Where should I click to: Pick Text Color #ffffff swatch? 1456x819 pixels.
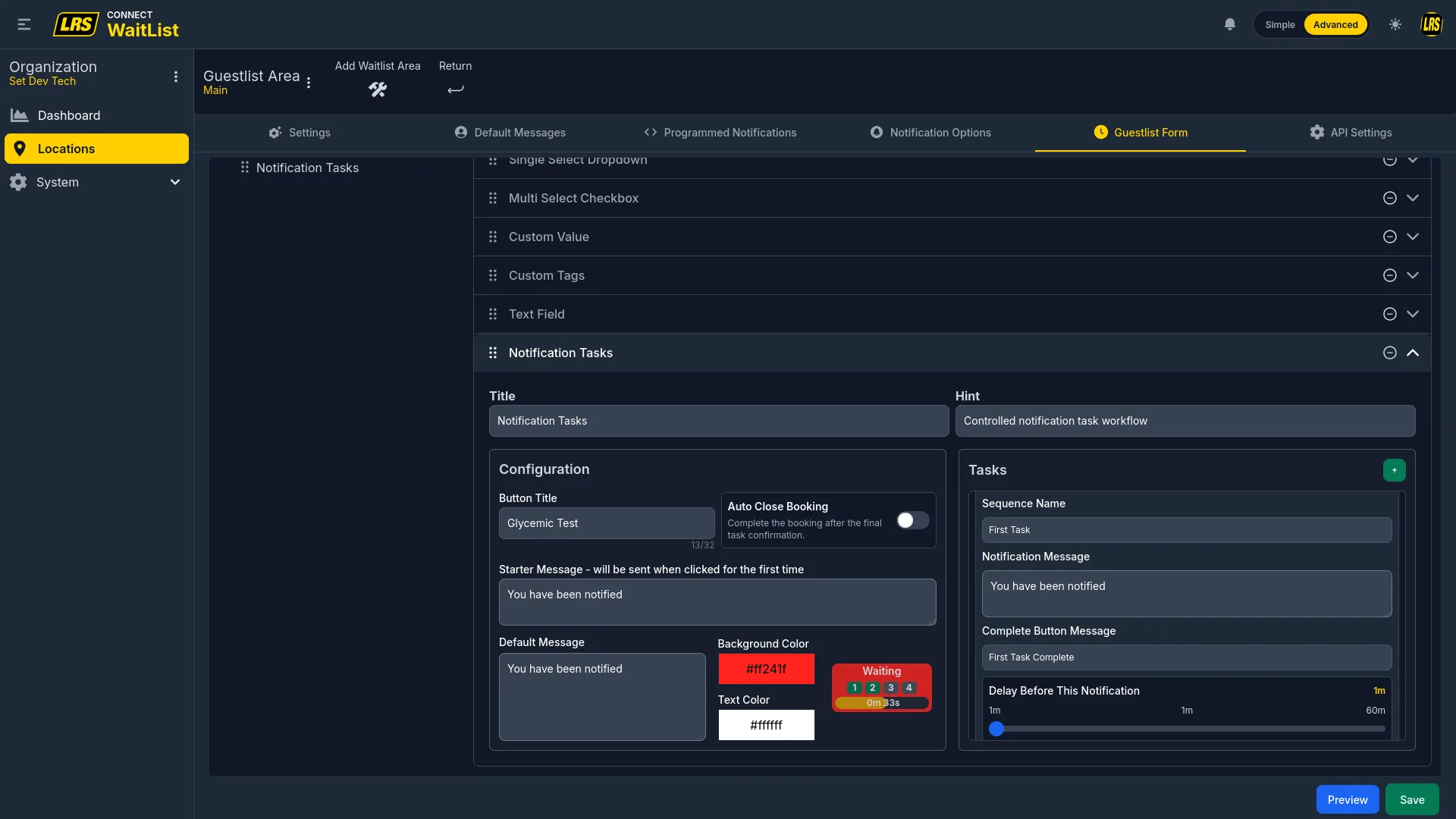(x=766, y=725)
